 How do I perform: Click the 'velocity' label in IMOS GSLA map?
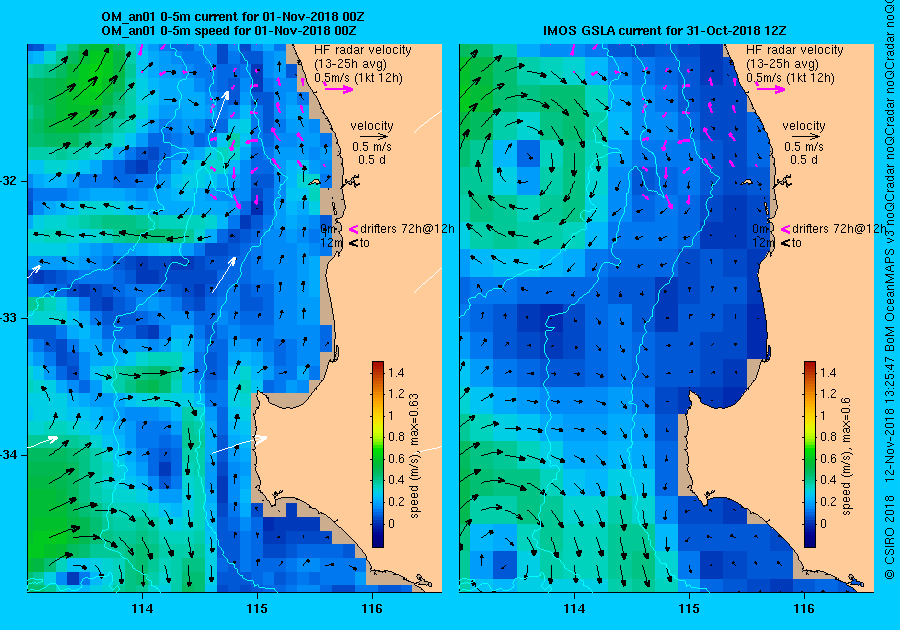pos(804,126)
